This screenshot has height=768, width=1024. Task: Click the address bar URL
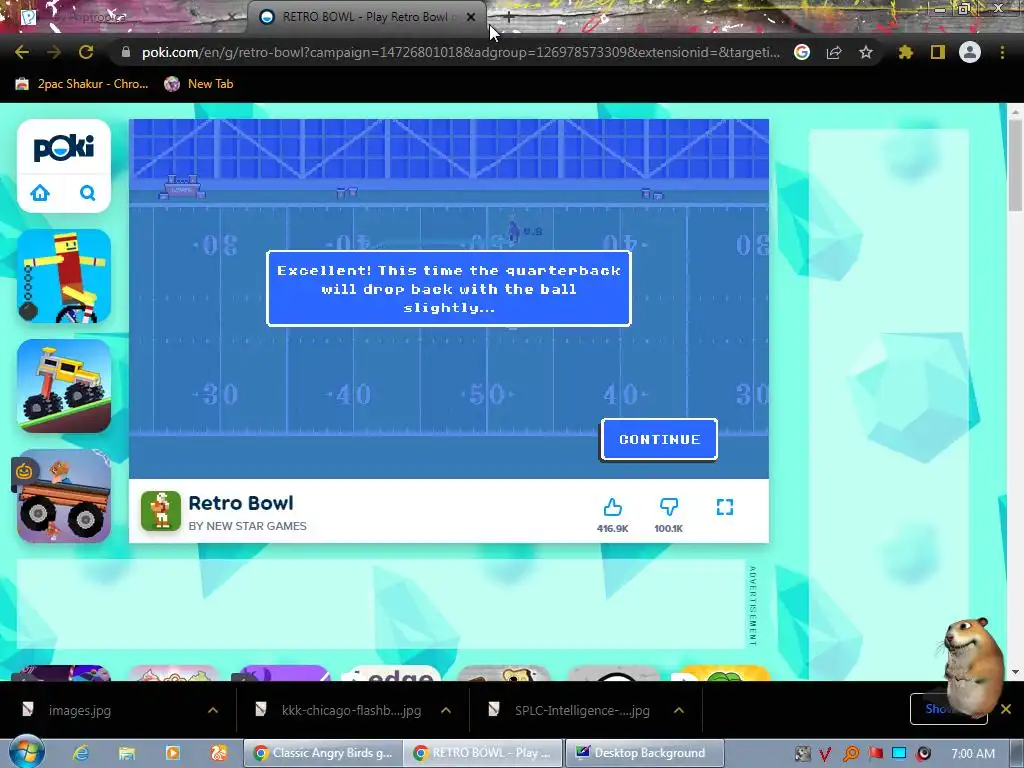pyautogui.click(x=460, y=52)
